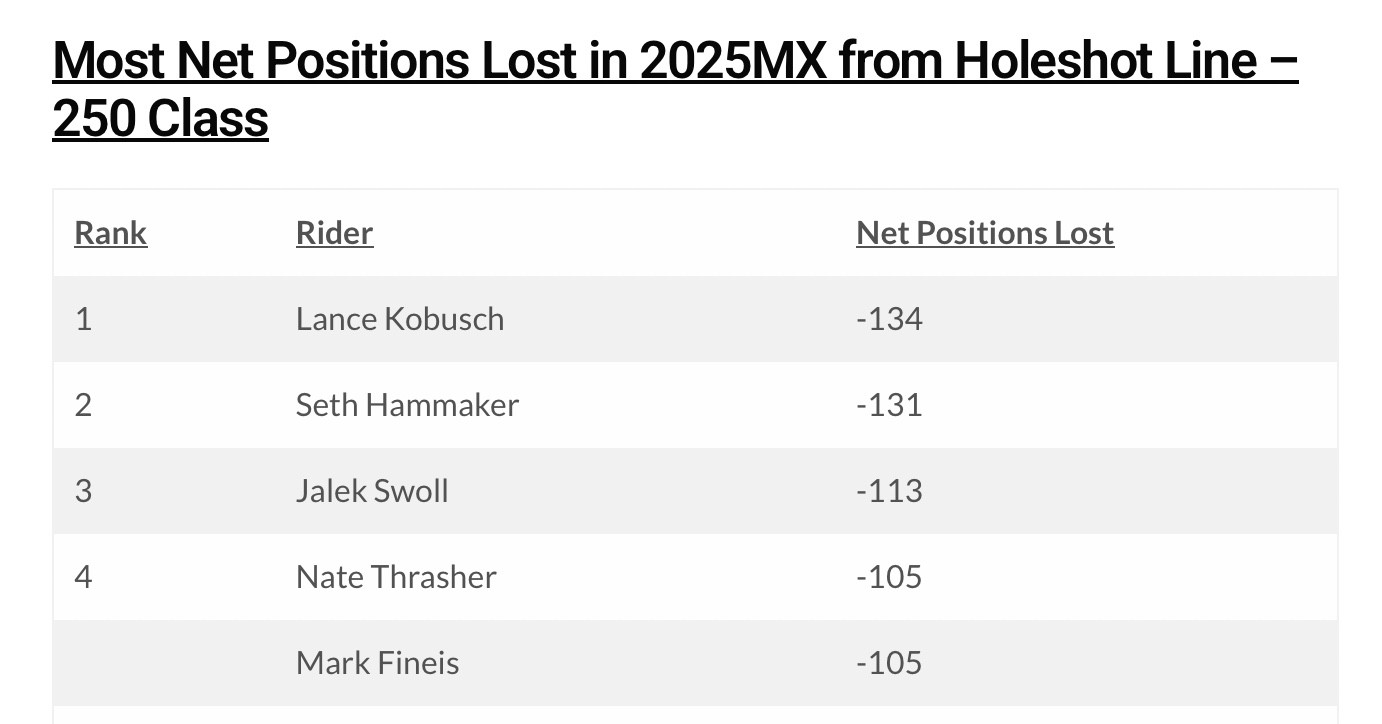The image size is (1382, 724).
Task: Click rank number 1 cell
Action: (x=83, y=319)
